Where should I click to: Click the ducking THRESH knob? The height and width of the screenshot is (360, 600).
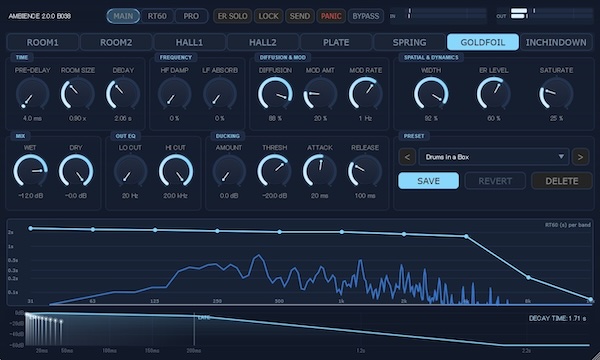(x=274, y=171)
